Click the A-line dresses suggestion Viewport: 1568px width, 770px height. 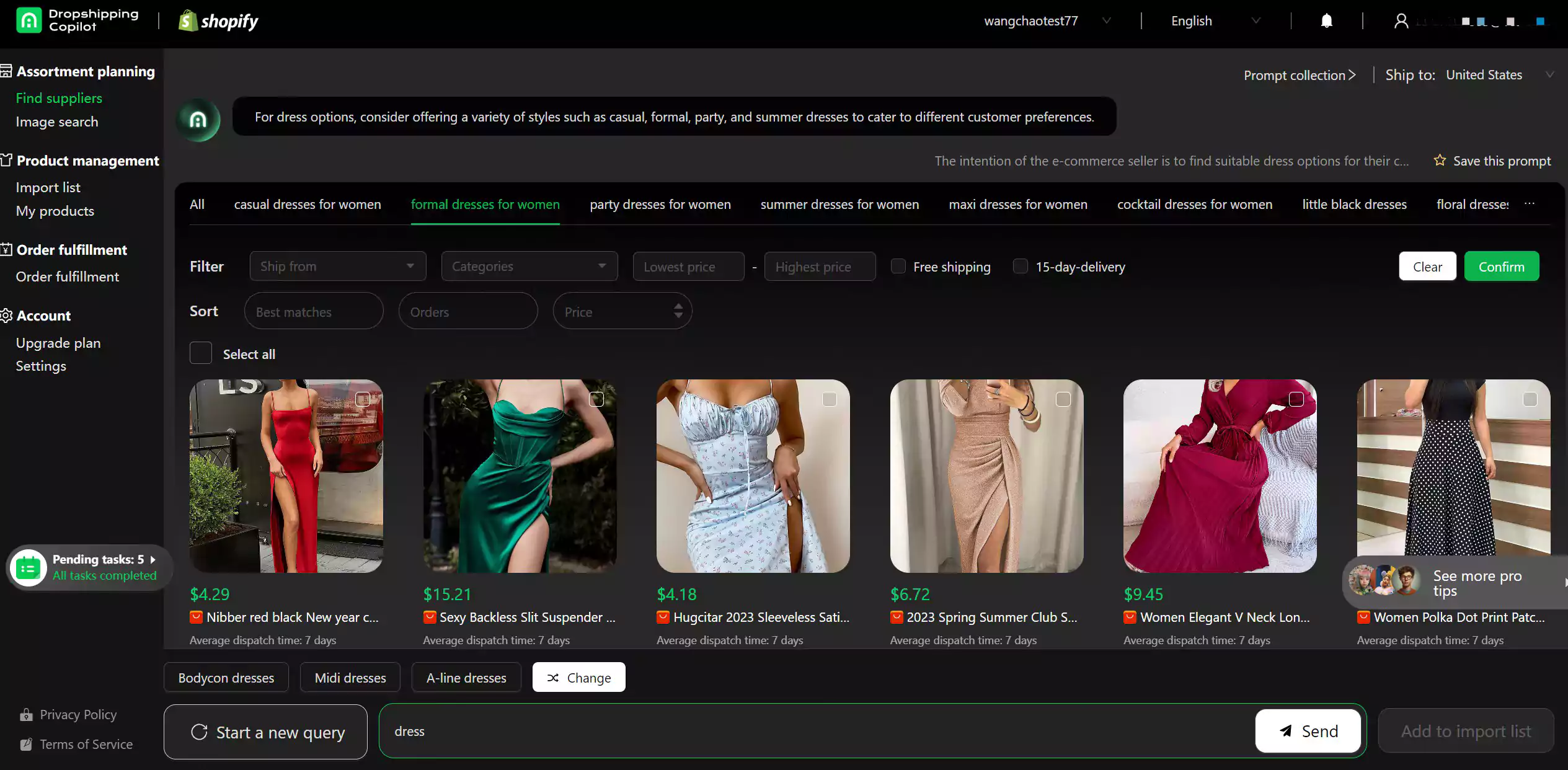point(466,678)
